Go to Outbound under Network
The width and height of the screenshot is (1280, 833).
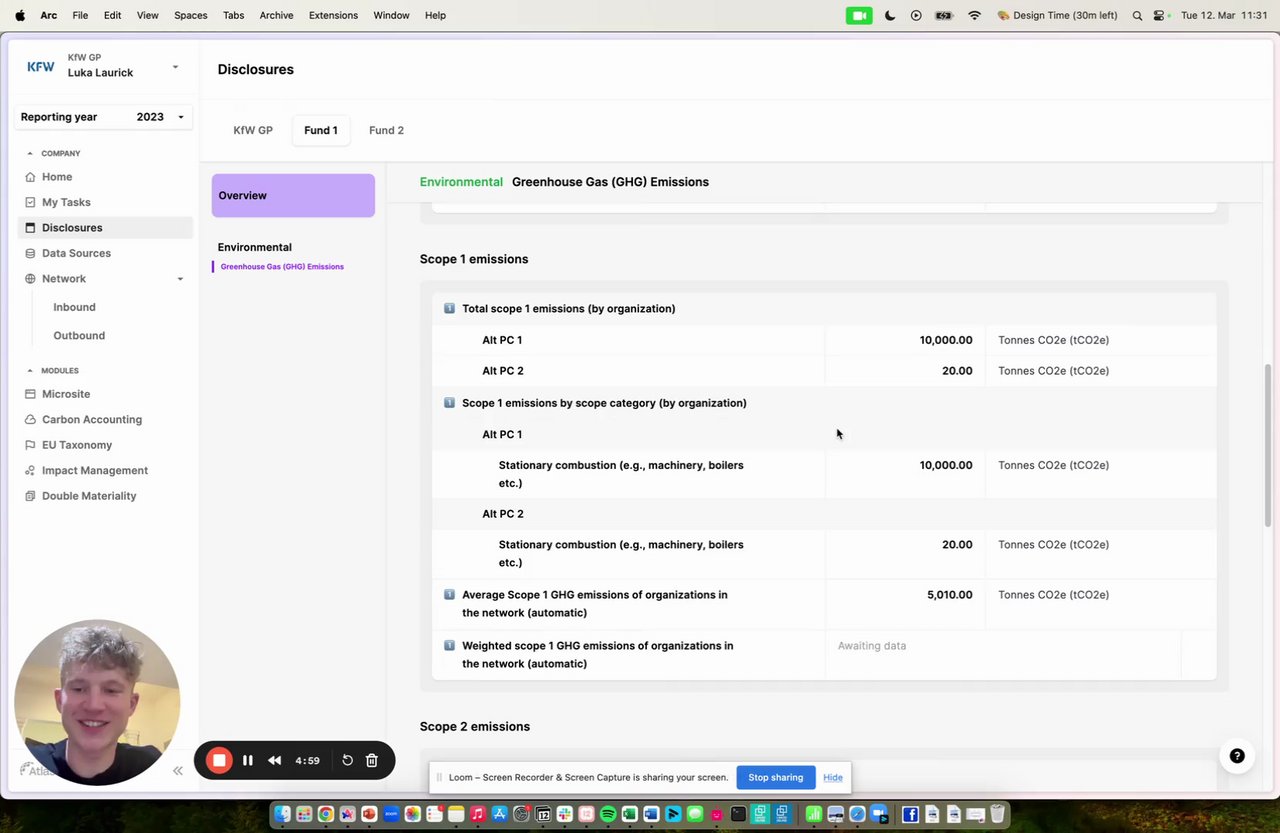(x=79, y=336)
